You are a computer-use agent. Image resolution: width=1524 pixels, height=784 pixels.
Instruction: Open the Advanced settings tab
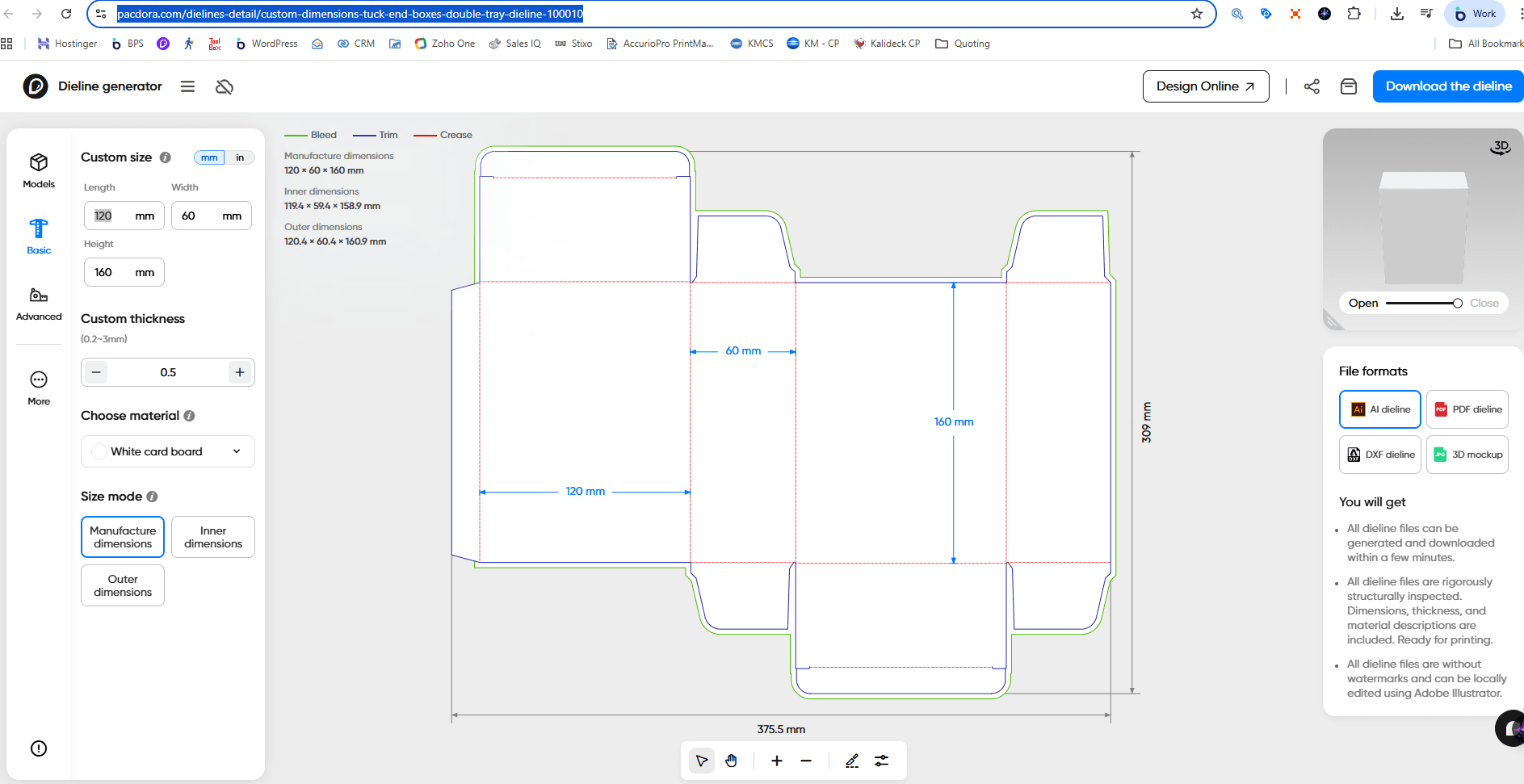39,304
